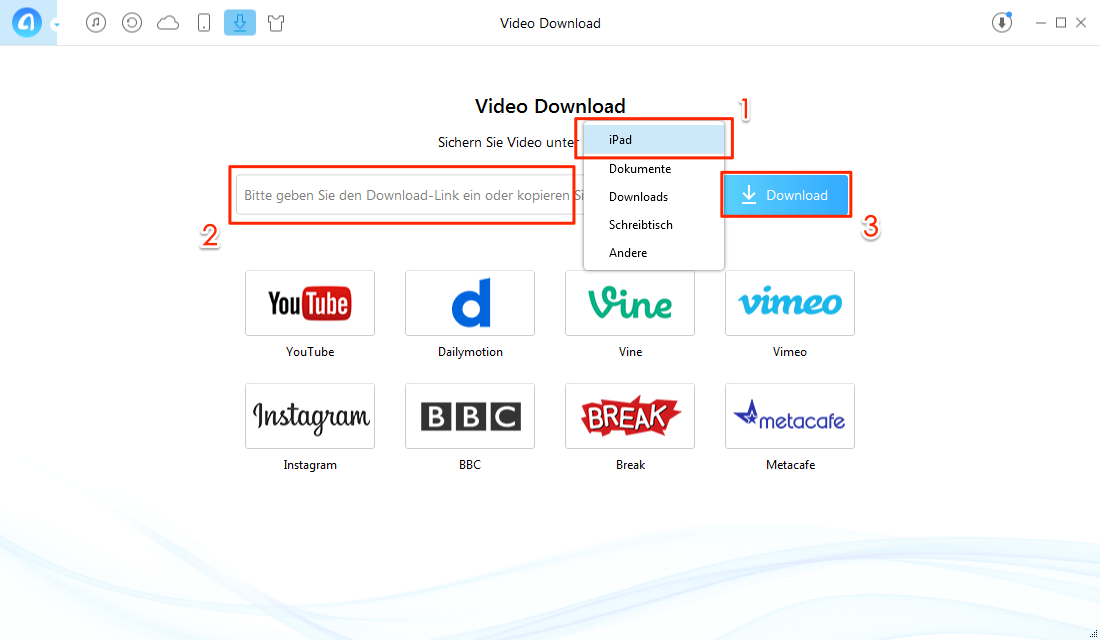
Task: Click the Metacafe caption under the logo
Action: coord(790,465)
